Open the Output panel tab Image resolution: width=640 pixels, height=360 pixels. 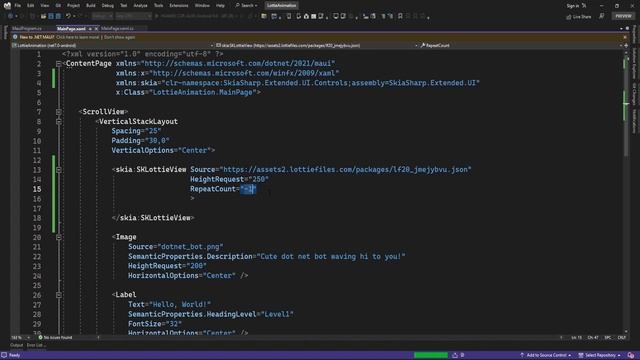pyautogui.click(x=16, y=345)
